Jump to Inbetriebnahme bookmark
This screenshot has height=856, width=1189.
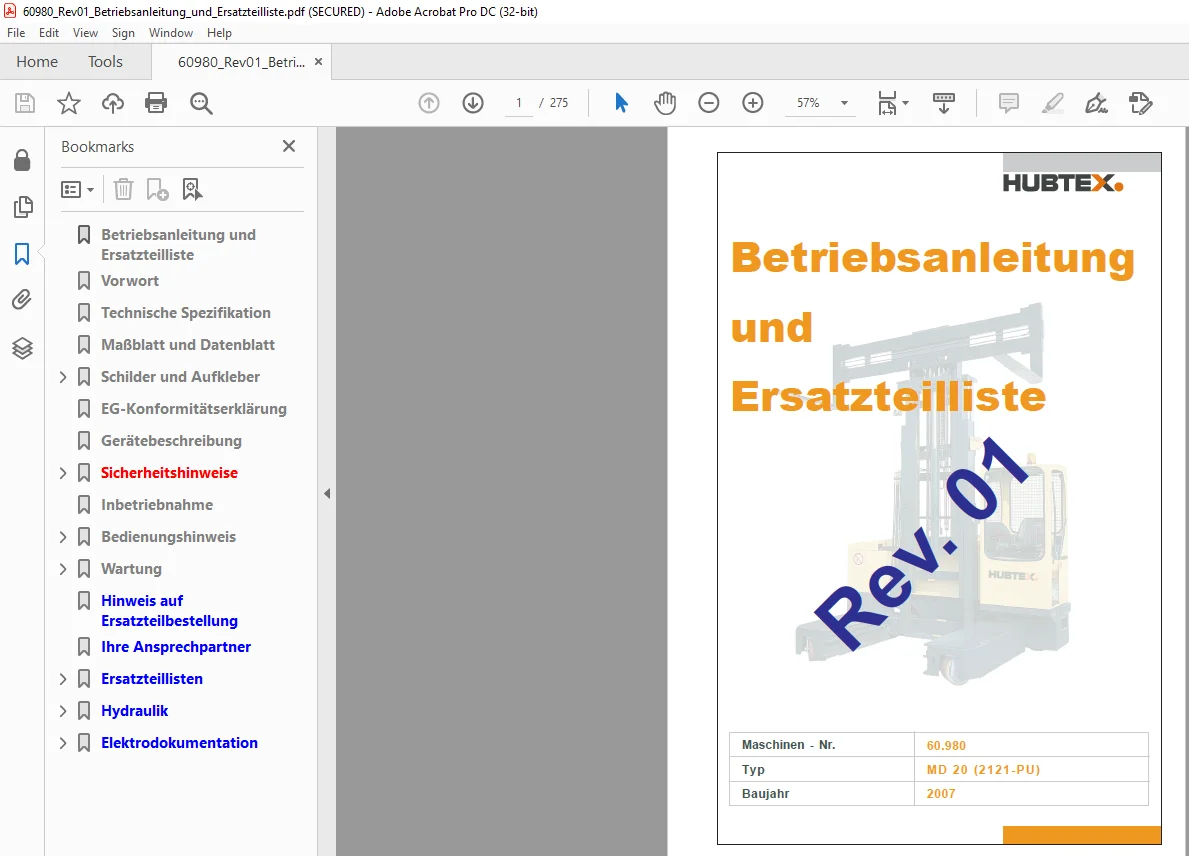coord(157,505)
